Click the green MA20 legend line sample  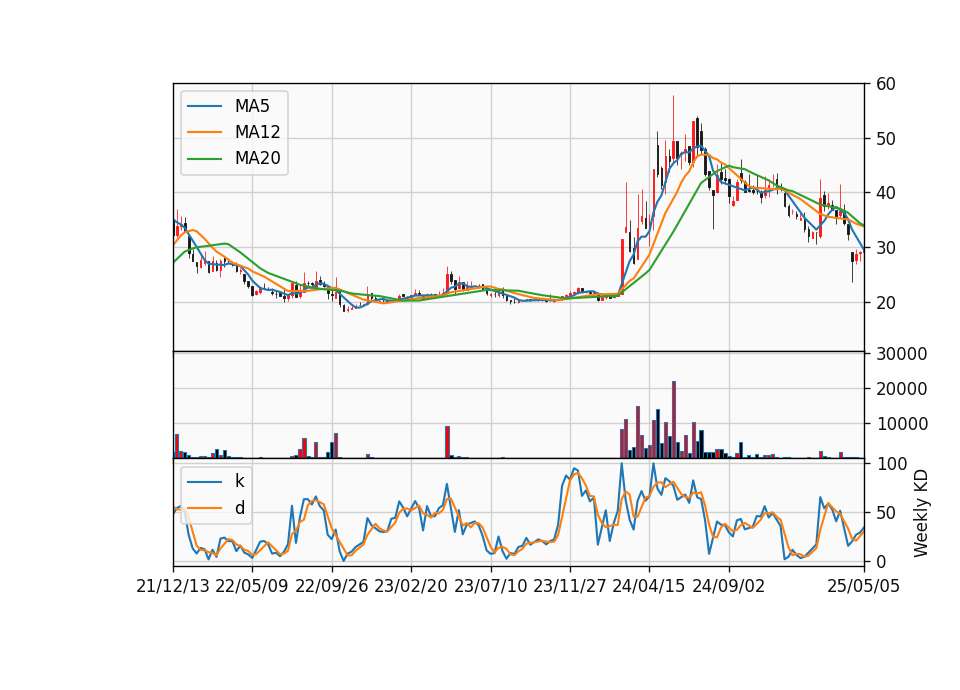pos(204,158)
